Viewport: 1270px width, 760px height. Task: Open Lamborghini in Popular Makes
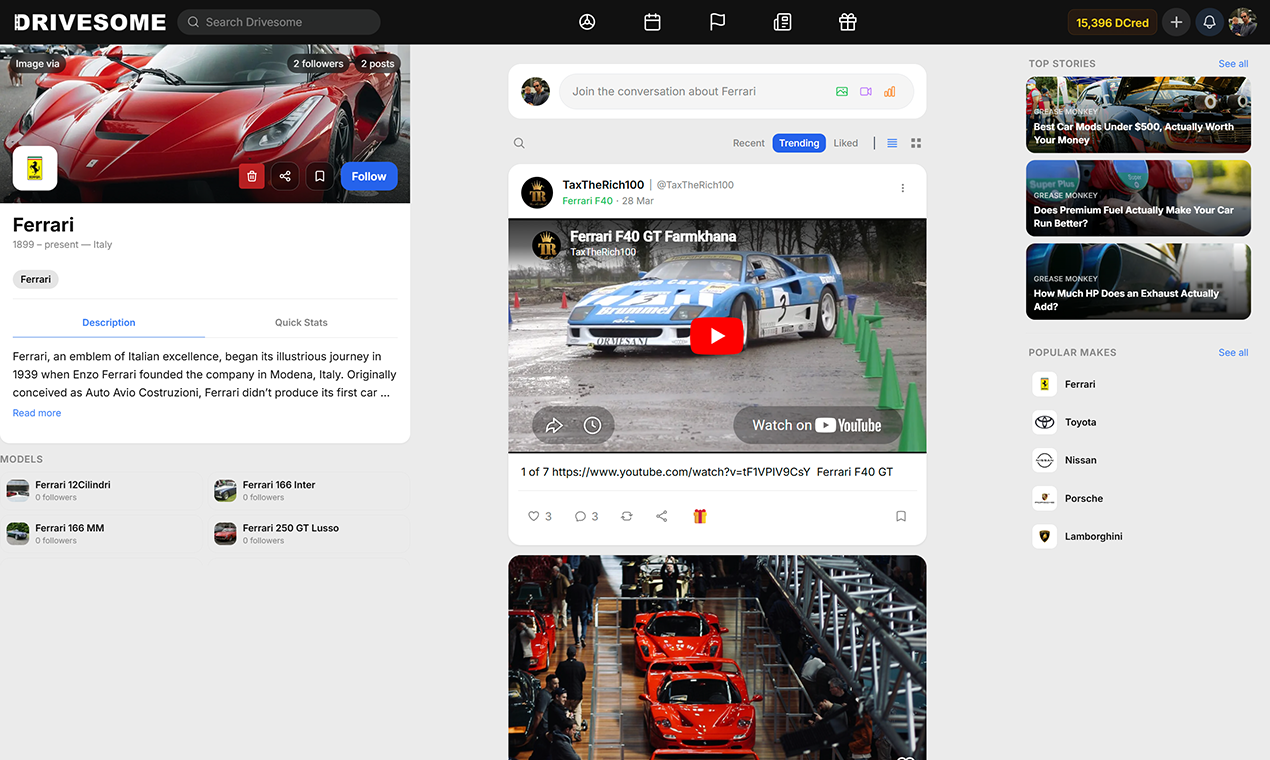[1078, 536]
